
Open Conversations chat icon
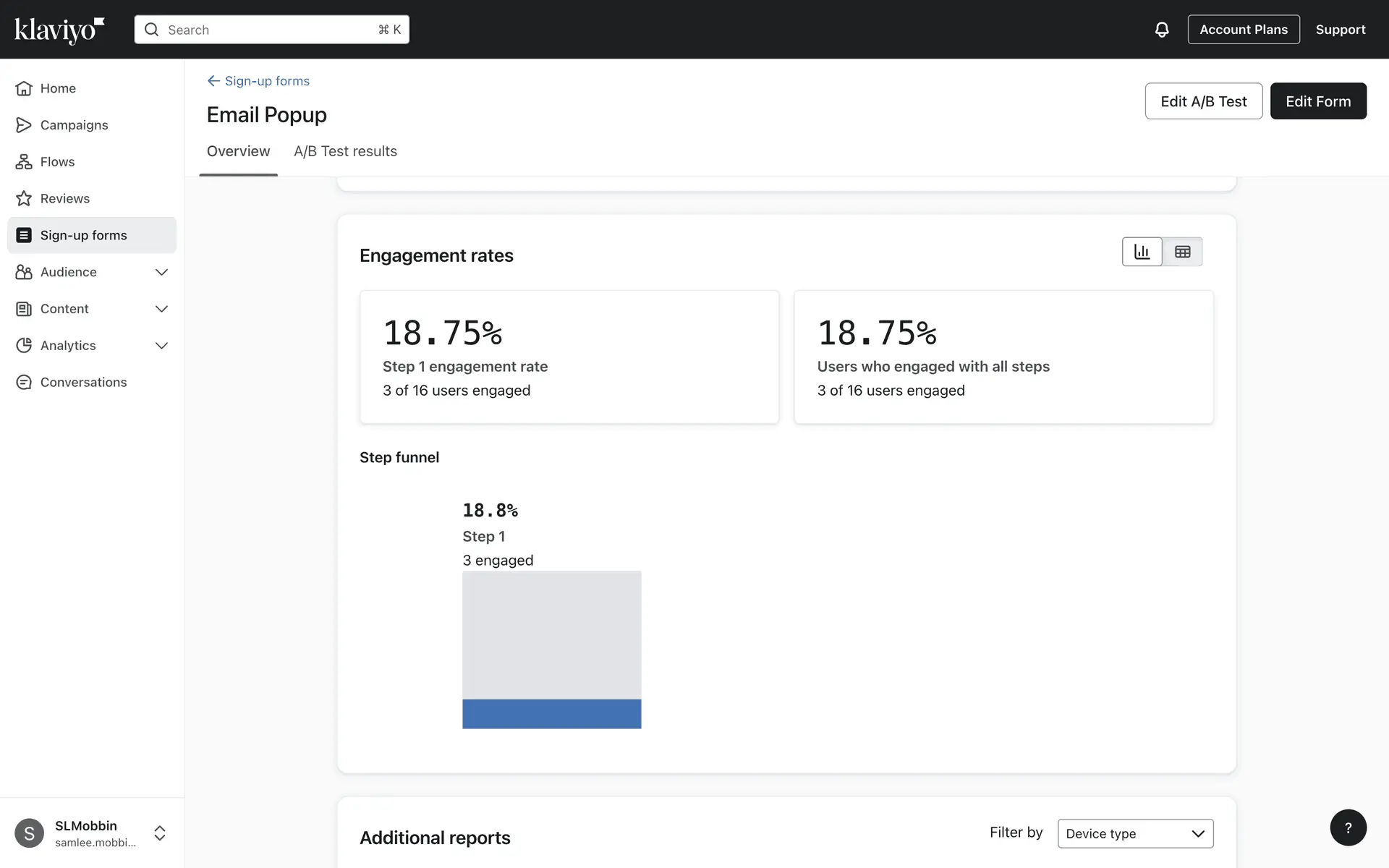(x=24, y=382)
